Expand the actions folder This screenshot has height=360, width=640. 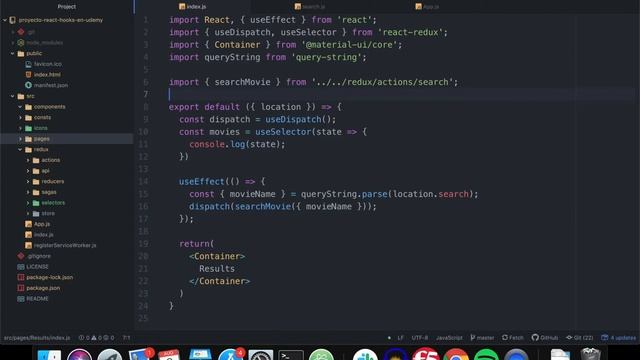click(28, 160)
